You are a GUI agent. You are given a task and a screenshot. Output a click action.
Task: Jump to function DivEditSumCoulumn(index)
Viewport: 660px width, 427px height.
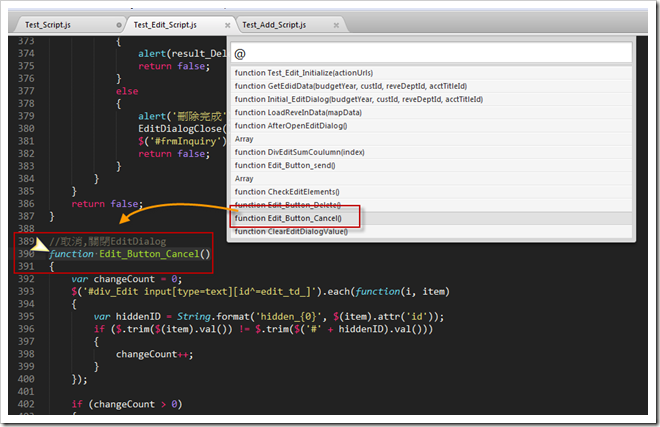(x=431, y=152)
